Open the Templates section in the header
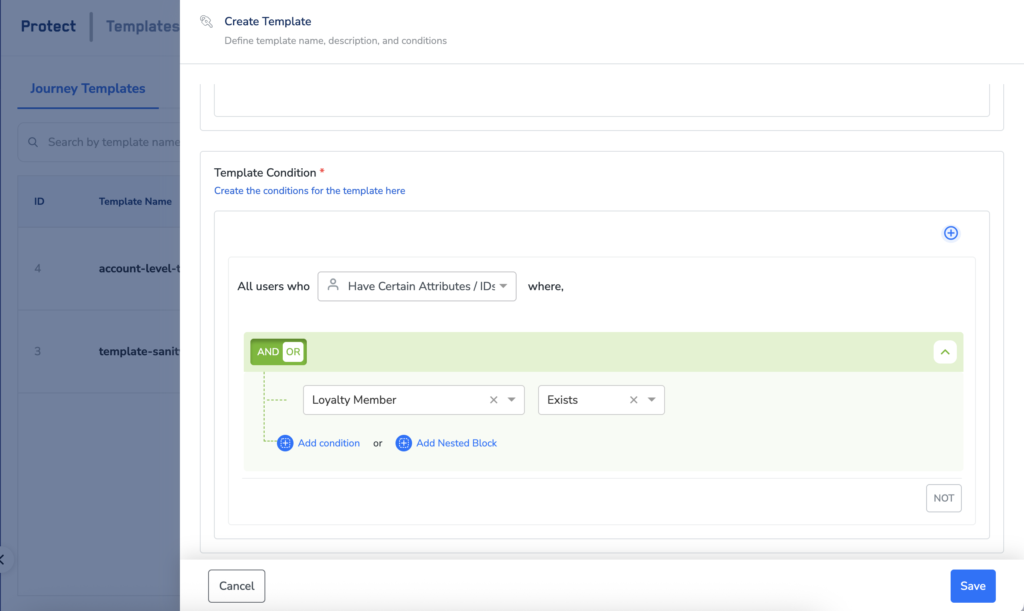Image resolution: width=1024 pixels, height=611 pixels. [x=142, y=27]
